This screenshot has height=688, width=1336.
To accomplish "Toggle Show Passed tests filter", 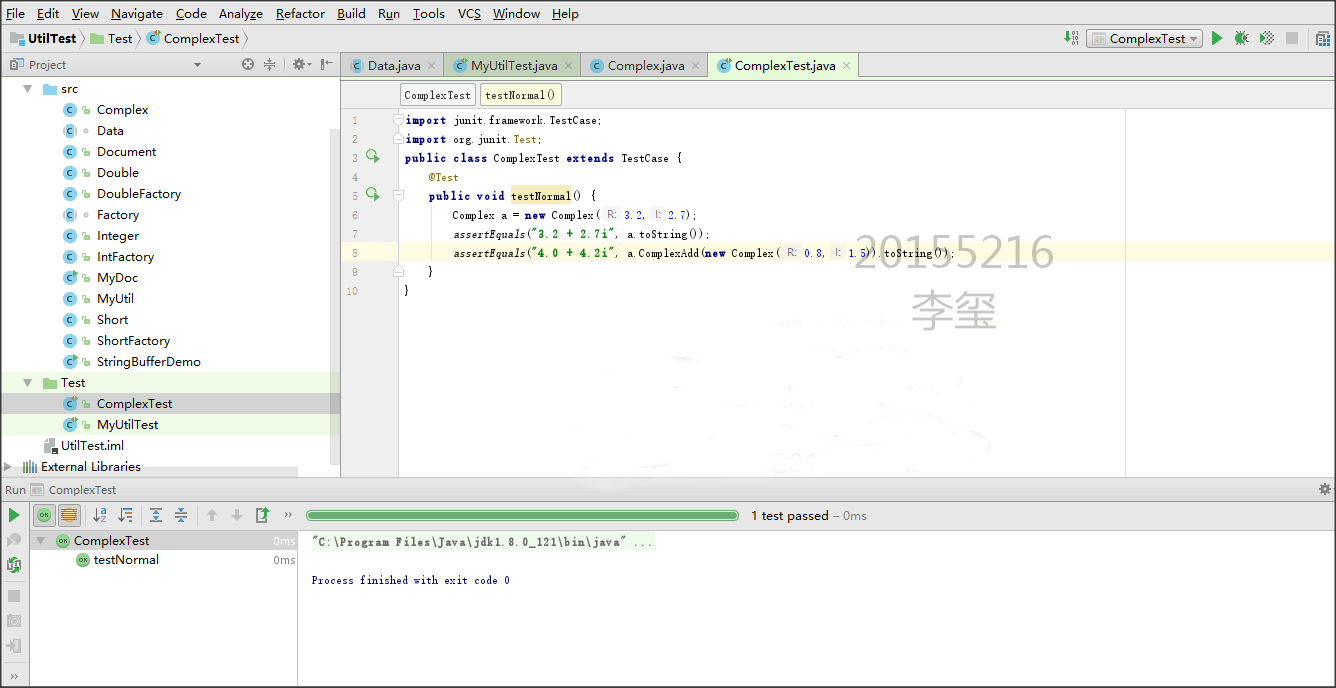I will (44, 515).
